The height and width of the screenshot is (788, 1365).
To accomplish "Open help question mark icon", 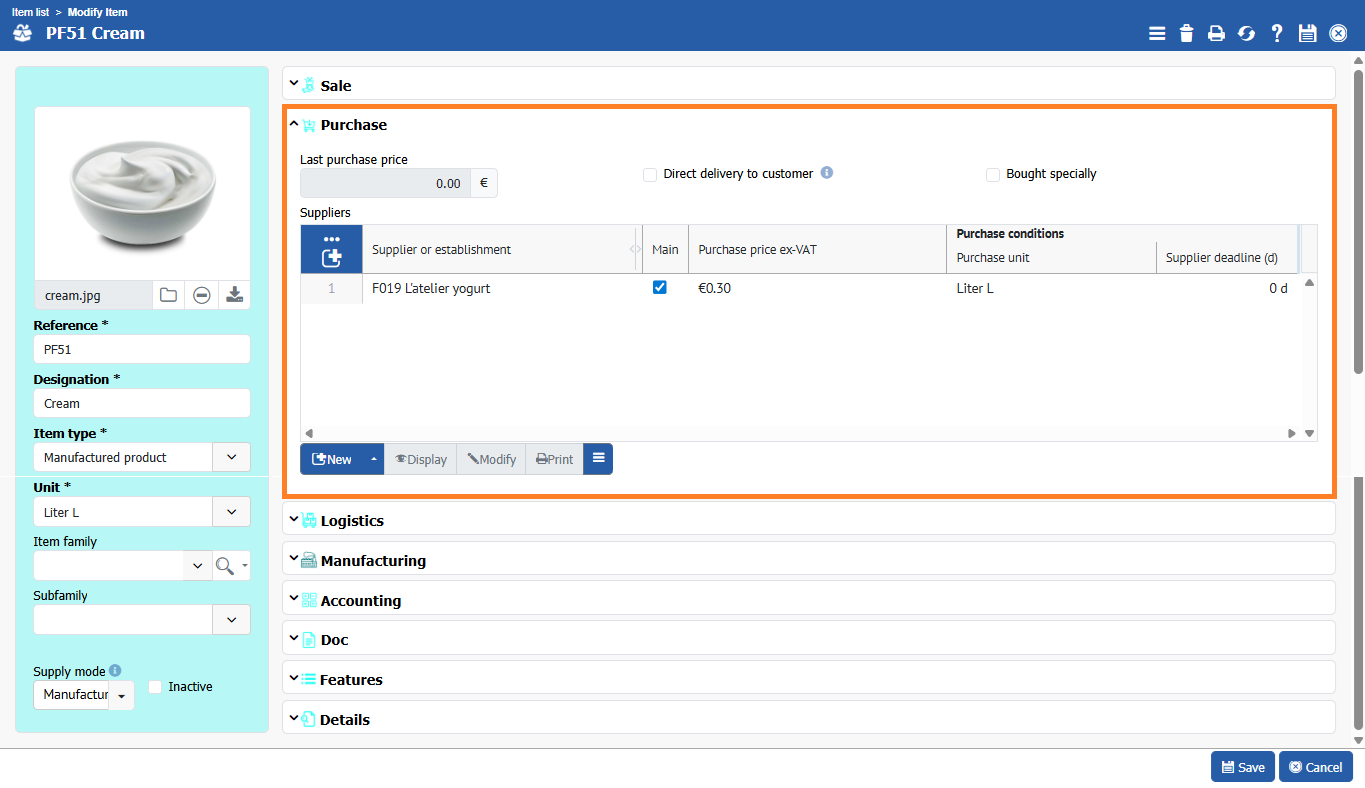I will [x=1277, y=33].
